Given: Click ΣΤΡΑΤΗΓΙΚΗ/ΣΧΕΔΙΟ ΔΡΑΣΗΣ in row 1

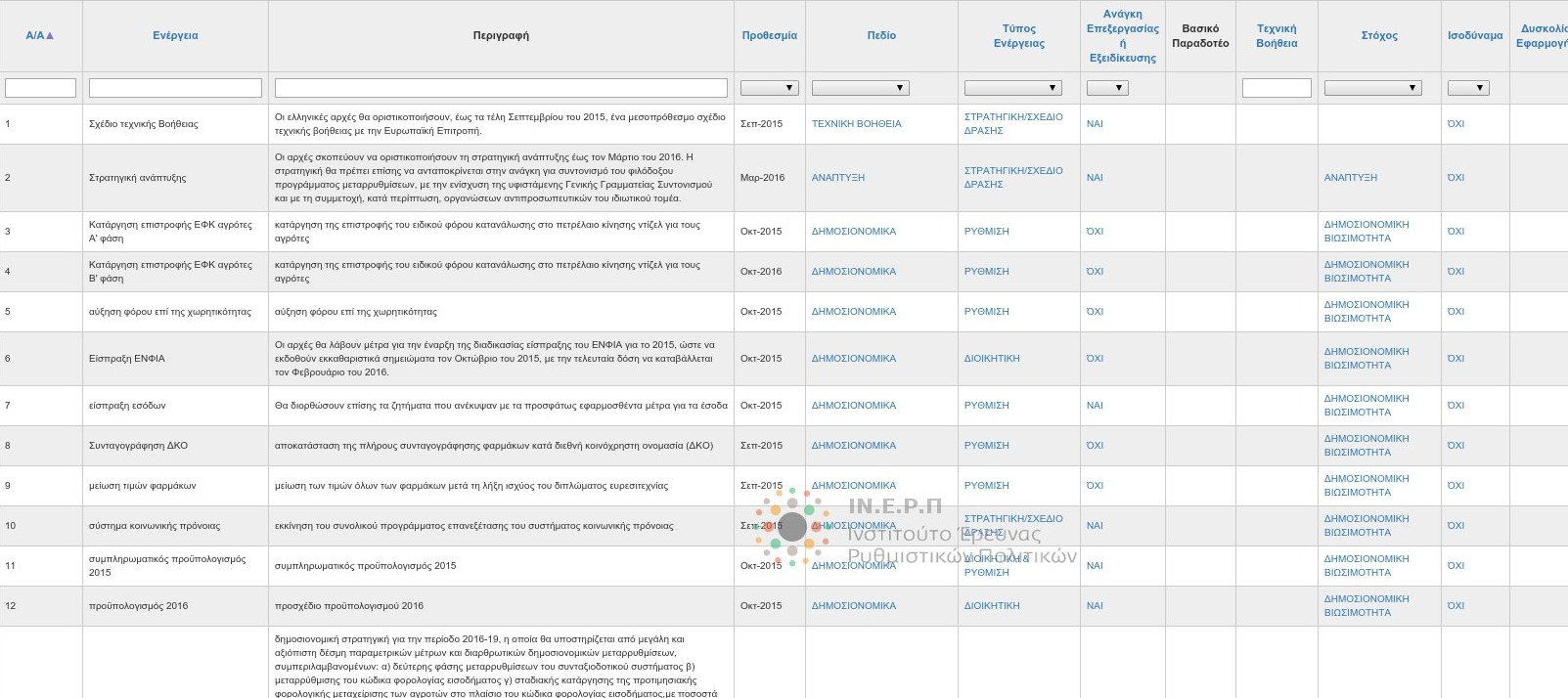Looking at the screenshot, I should 1013,124.
